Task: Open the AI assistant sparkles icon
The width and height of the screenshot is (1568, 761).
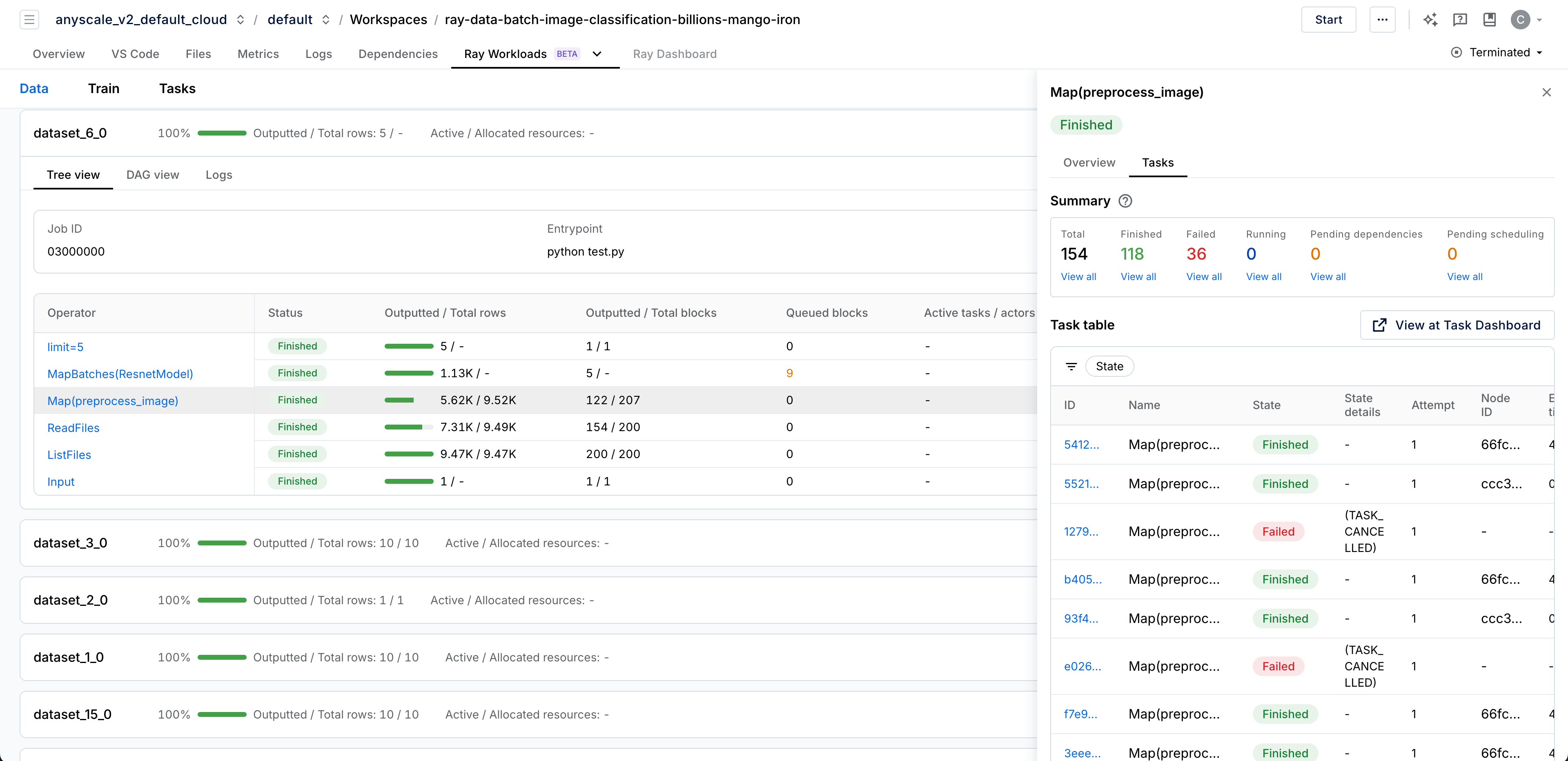Action: pyautogui.click(x=1430, y=19)
